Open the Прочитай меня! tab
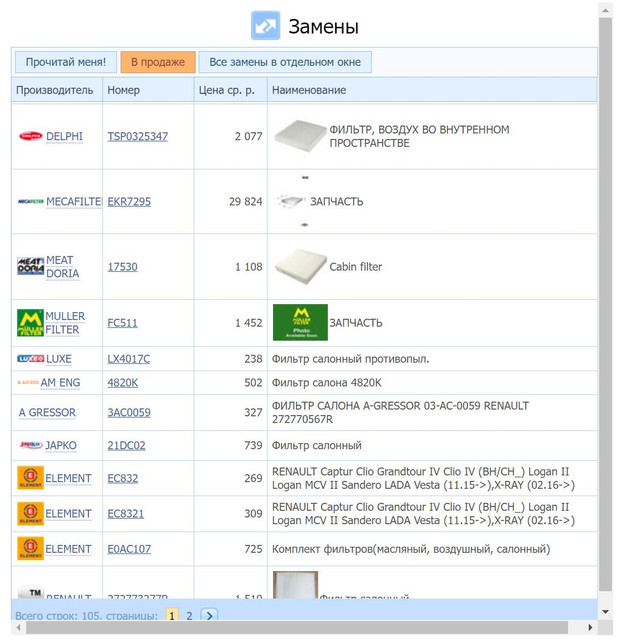 coord(66,62)
